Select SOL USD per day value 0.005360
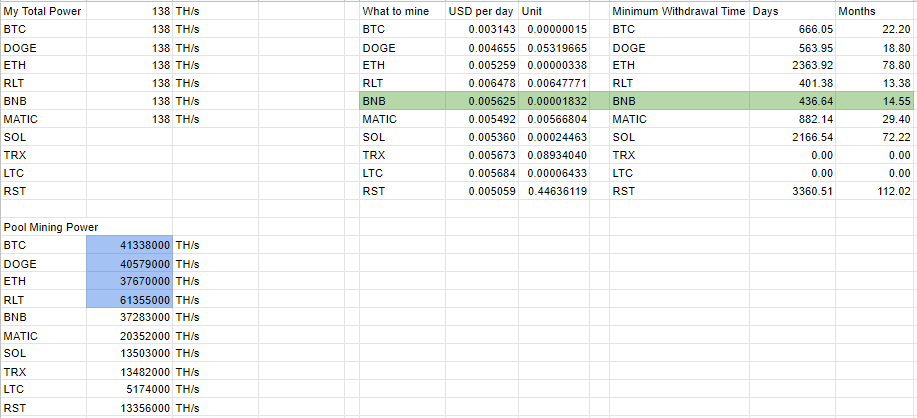Screen dimensions: 917x418 pyautogui.click(x=481, y=137)
